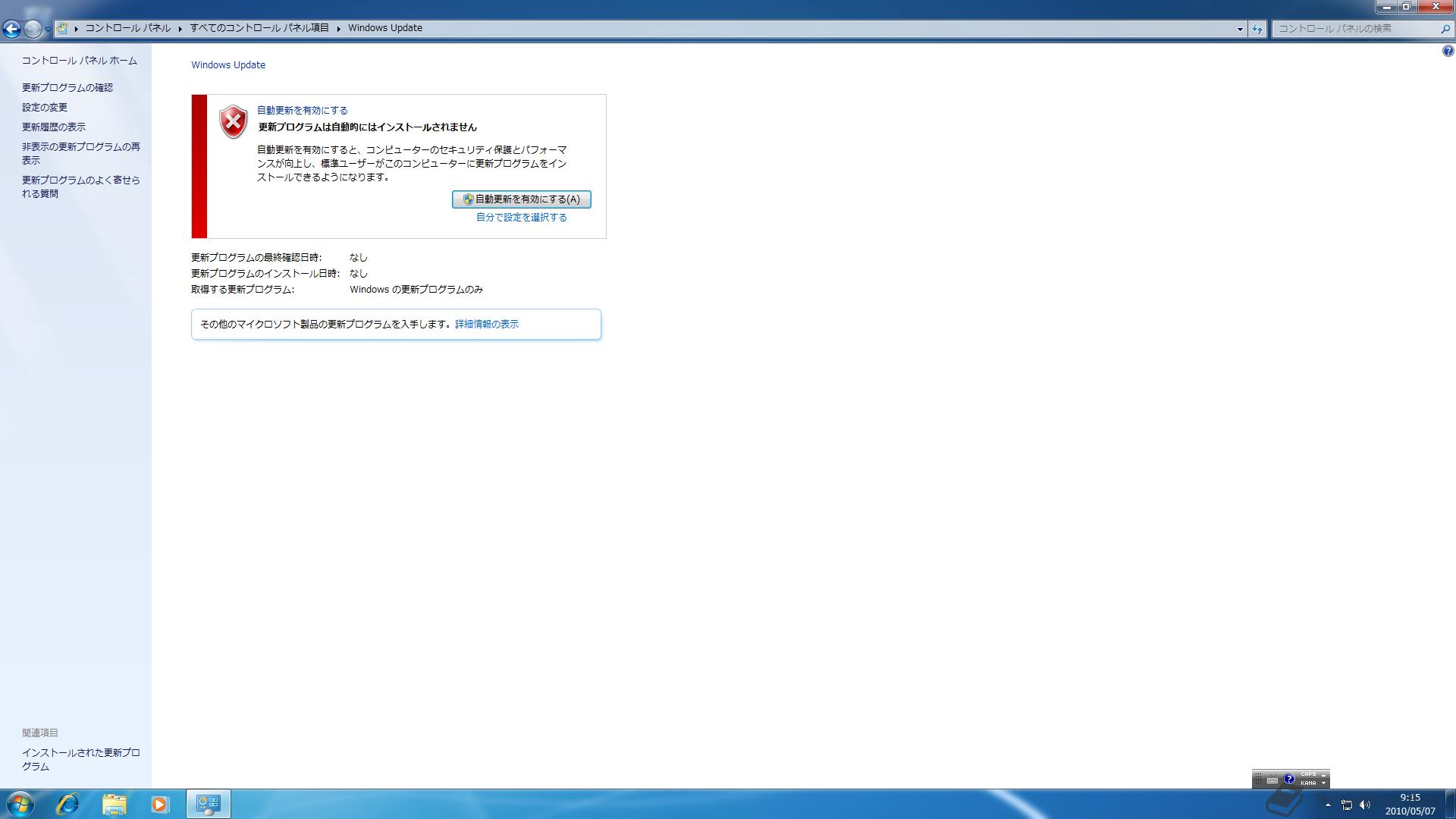Open the Windows Start button
The height and width of the screenshot is (819, 1456).
point(20,804)
